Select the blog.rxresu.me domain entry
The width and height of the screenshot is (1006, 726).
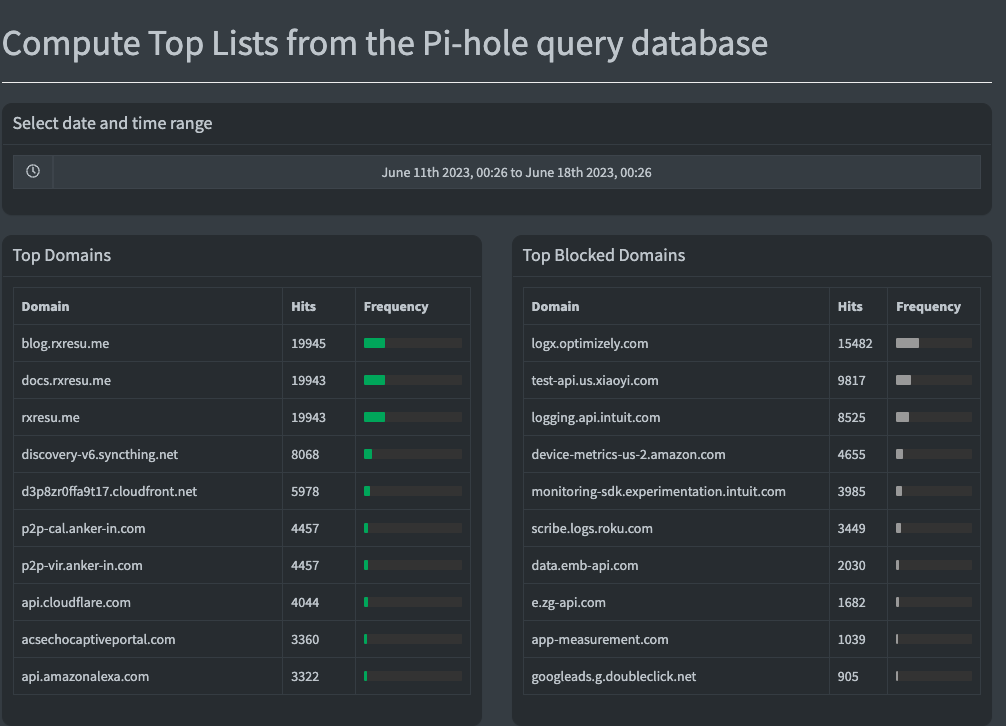[x=64, y=343]
